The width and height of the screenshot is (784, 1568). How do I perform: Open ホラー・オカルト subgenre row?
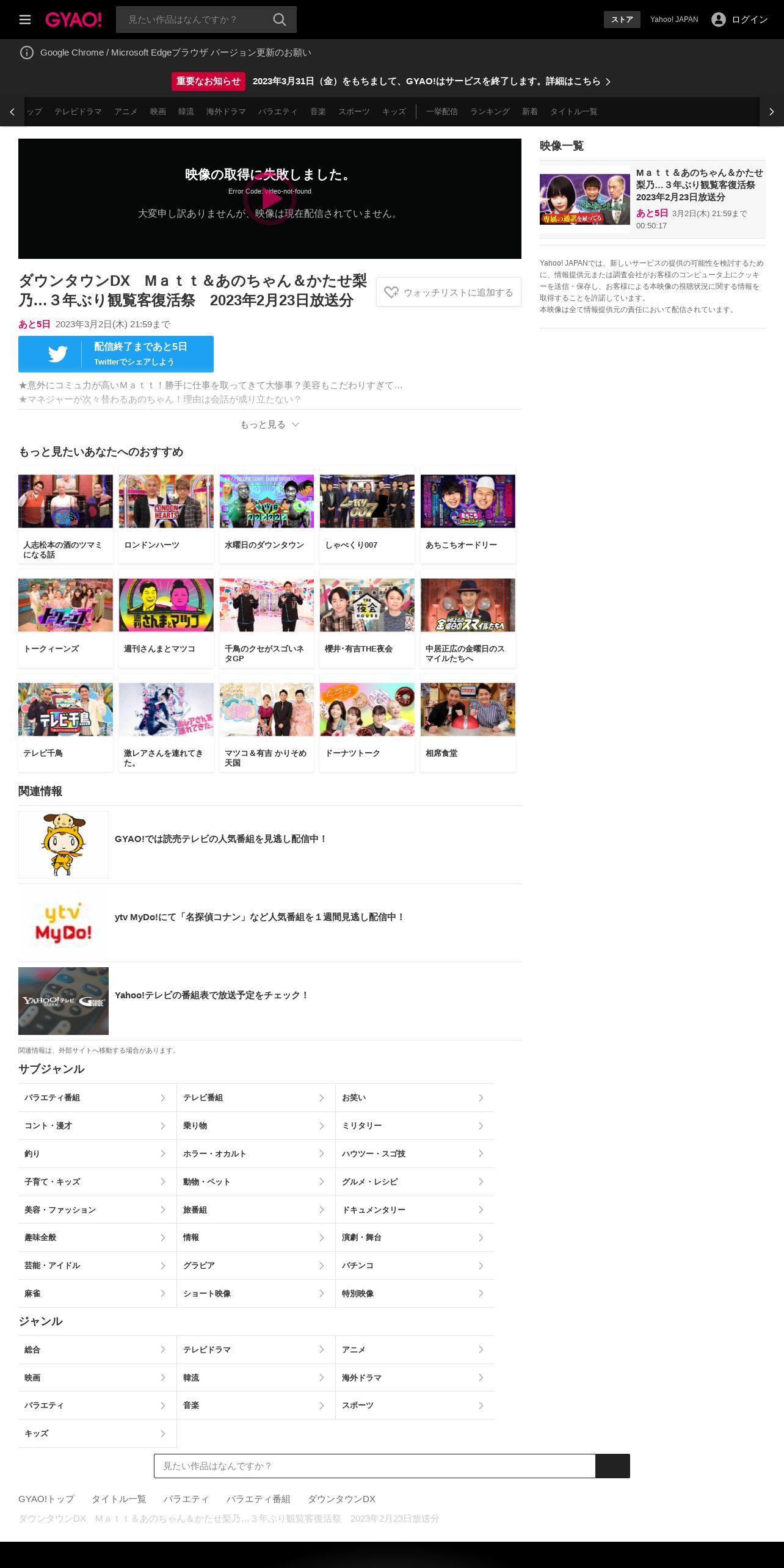tap(256, 1154)
